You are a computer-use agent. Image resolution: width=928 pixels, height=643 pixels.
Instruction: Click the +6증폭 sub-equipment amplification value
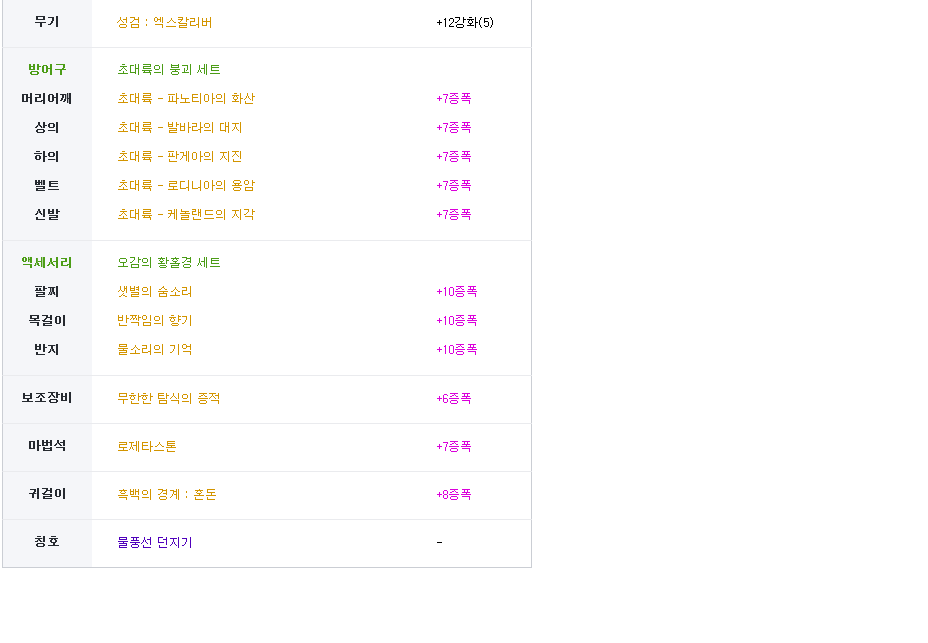[x=453, y=398]
